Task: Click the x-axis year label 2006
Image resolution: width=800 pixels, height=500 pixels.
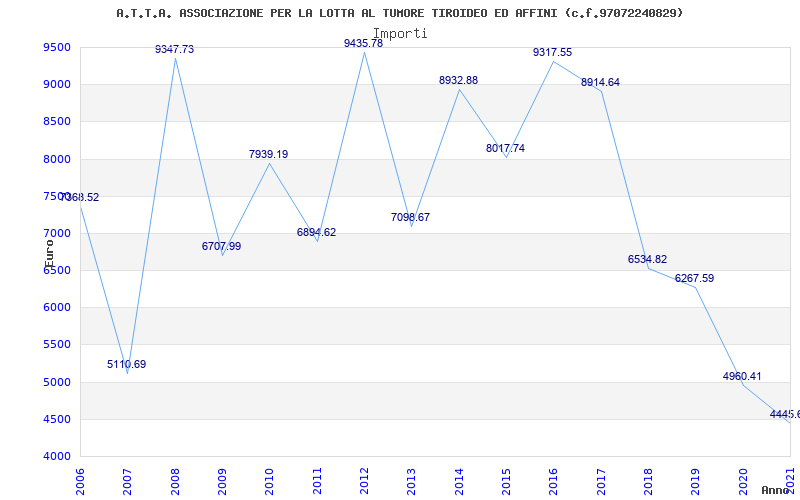Action: click(x=80, y=481)
